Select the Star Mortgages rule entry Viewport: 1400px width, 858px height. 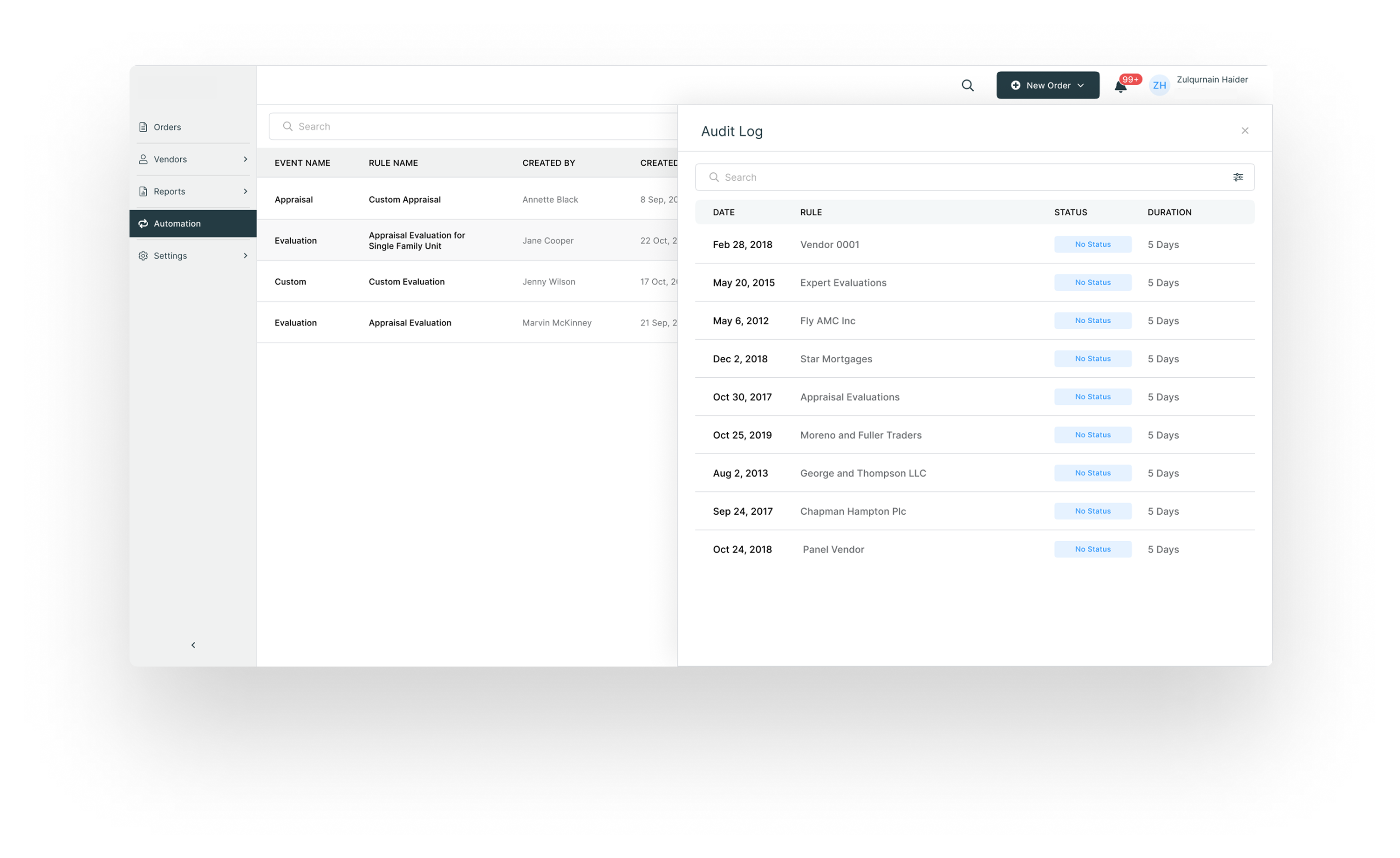pyautogui.click(x=836, y=359)
